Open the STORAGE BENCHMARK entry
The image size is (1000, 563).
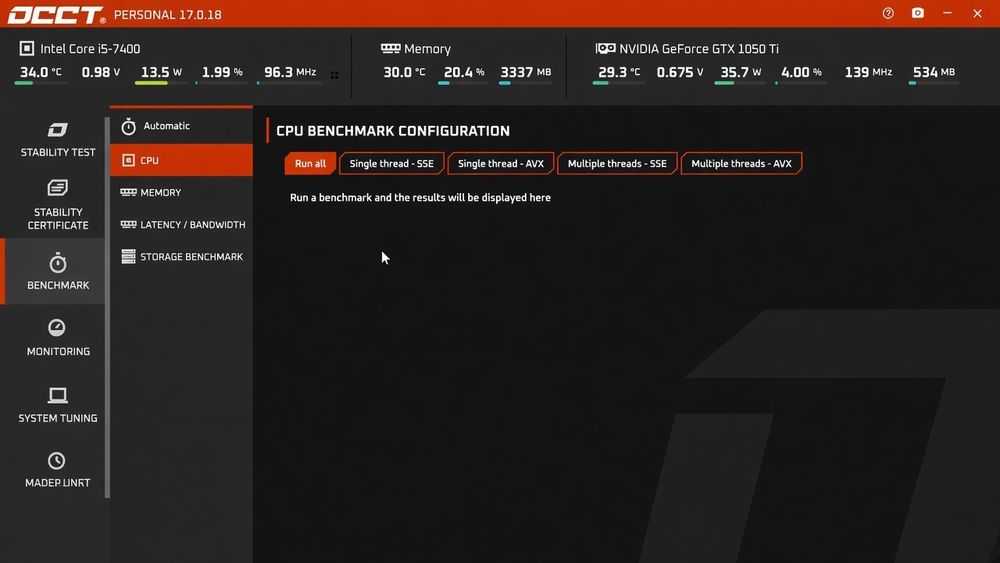pos(182,256)
